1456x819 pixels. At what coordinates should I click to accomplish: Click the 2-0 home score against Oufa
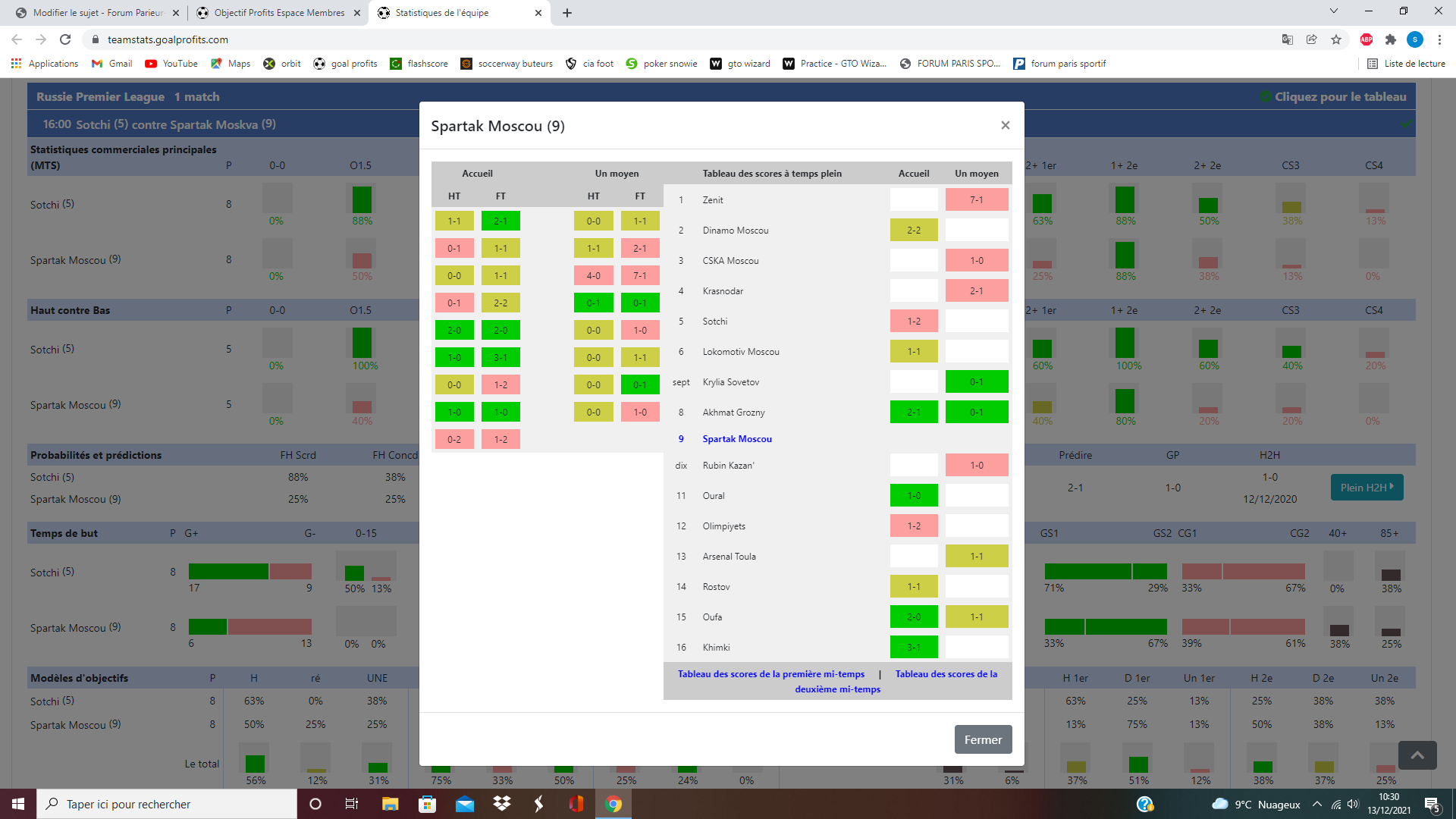click(x=914, y=617)
